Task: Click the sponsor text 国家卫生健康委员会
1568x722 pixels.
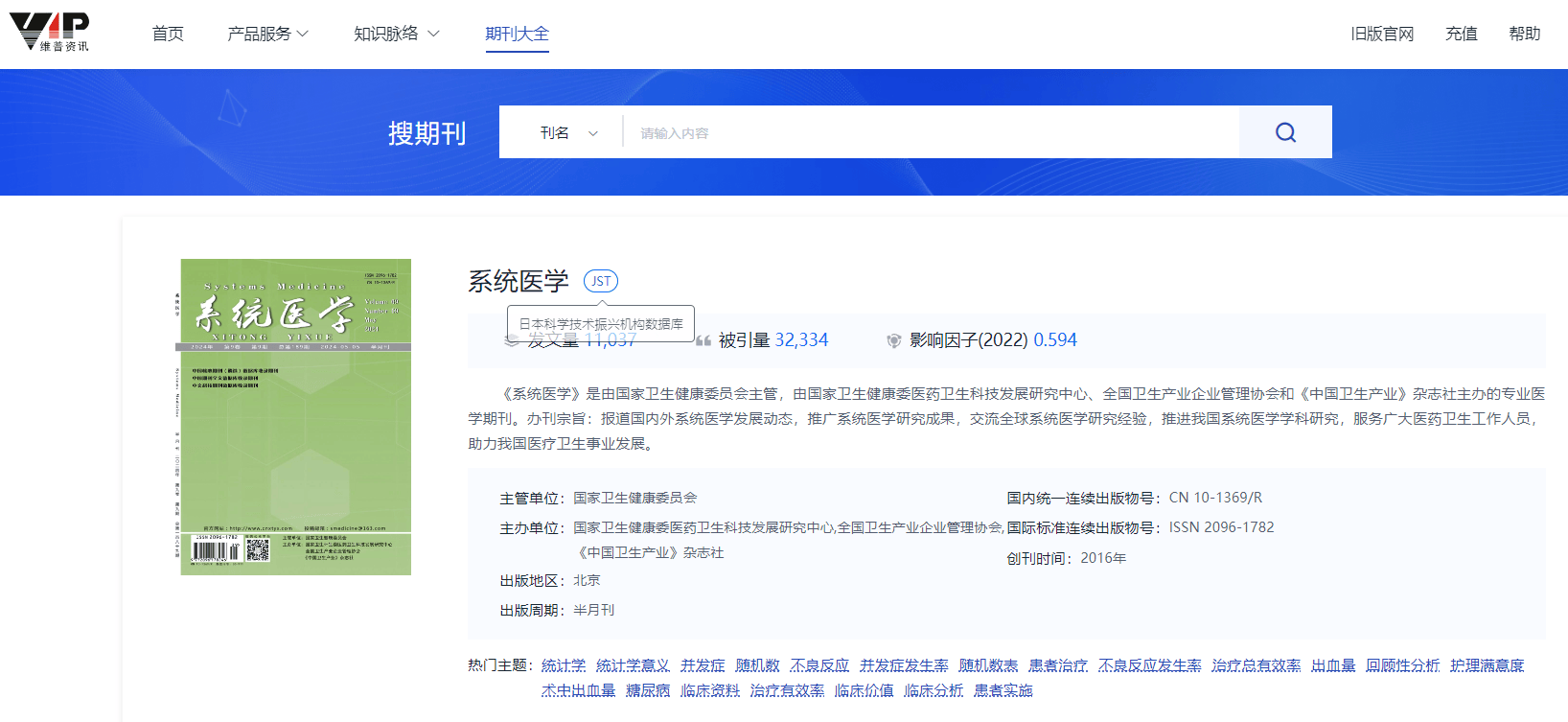Action: [x=635, y=498]
